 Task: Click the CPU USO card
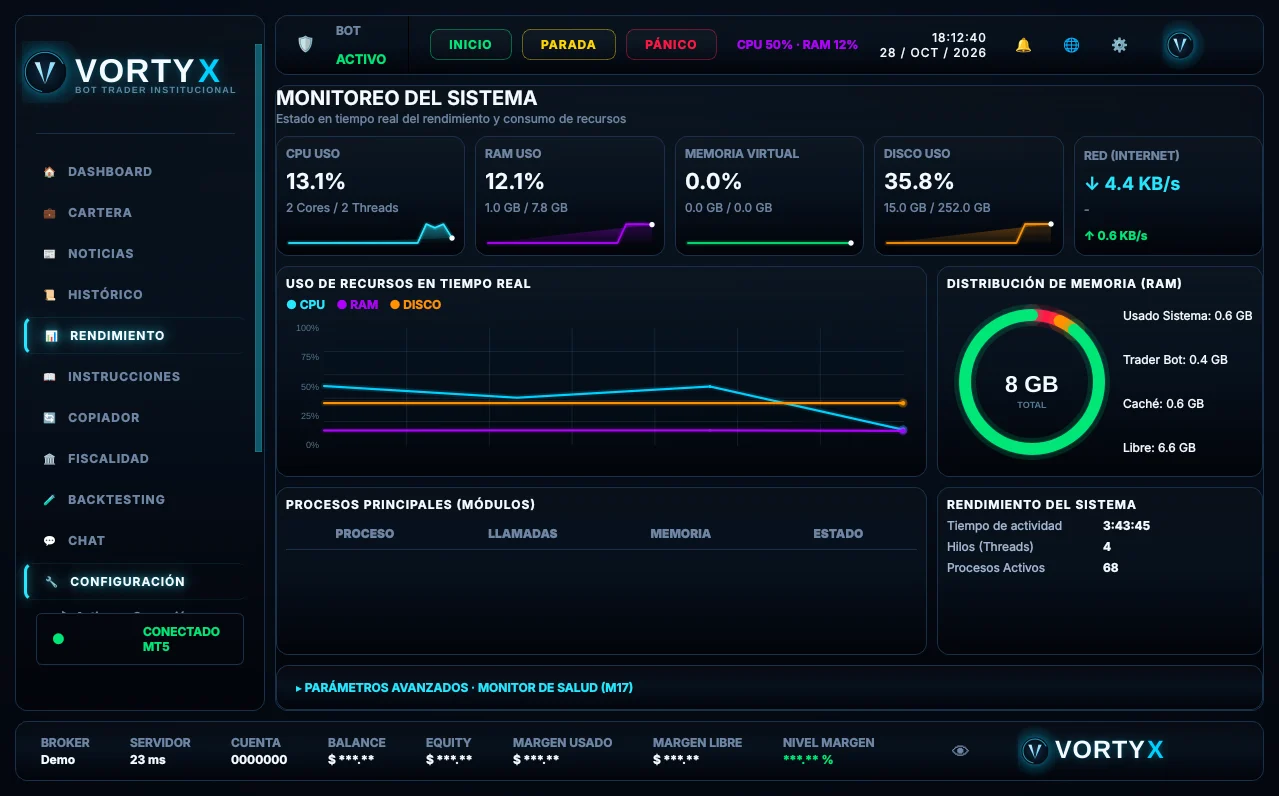pos(370,196)
